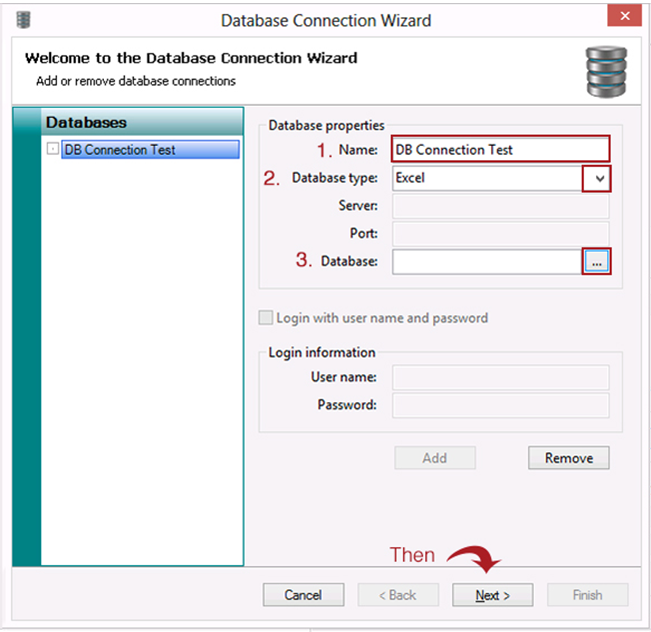The image size is (651, 632).
Task: Click the Next button
Action: (x=492, y=595)
